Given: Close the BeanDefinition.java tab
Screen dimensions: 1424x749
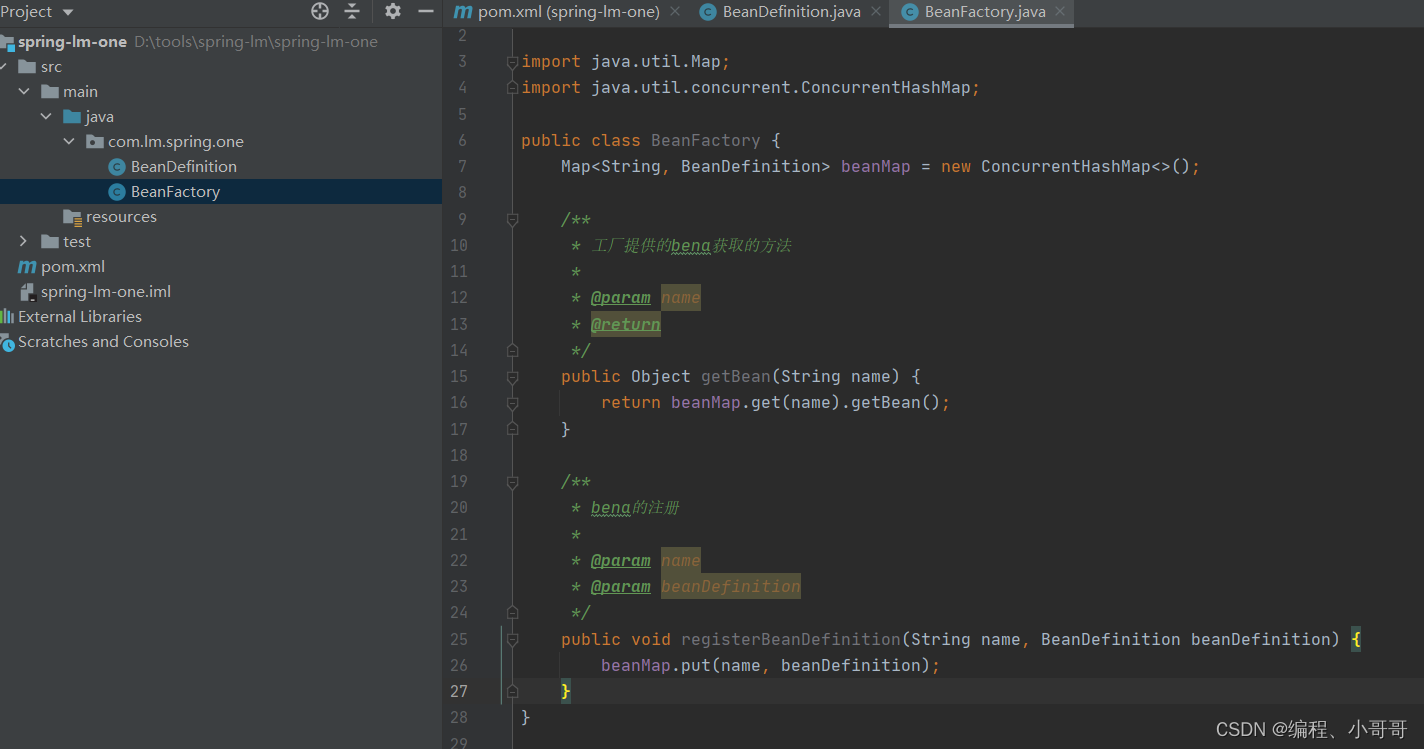Looking at the screenshot, I should tap(876, 12).
